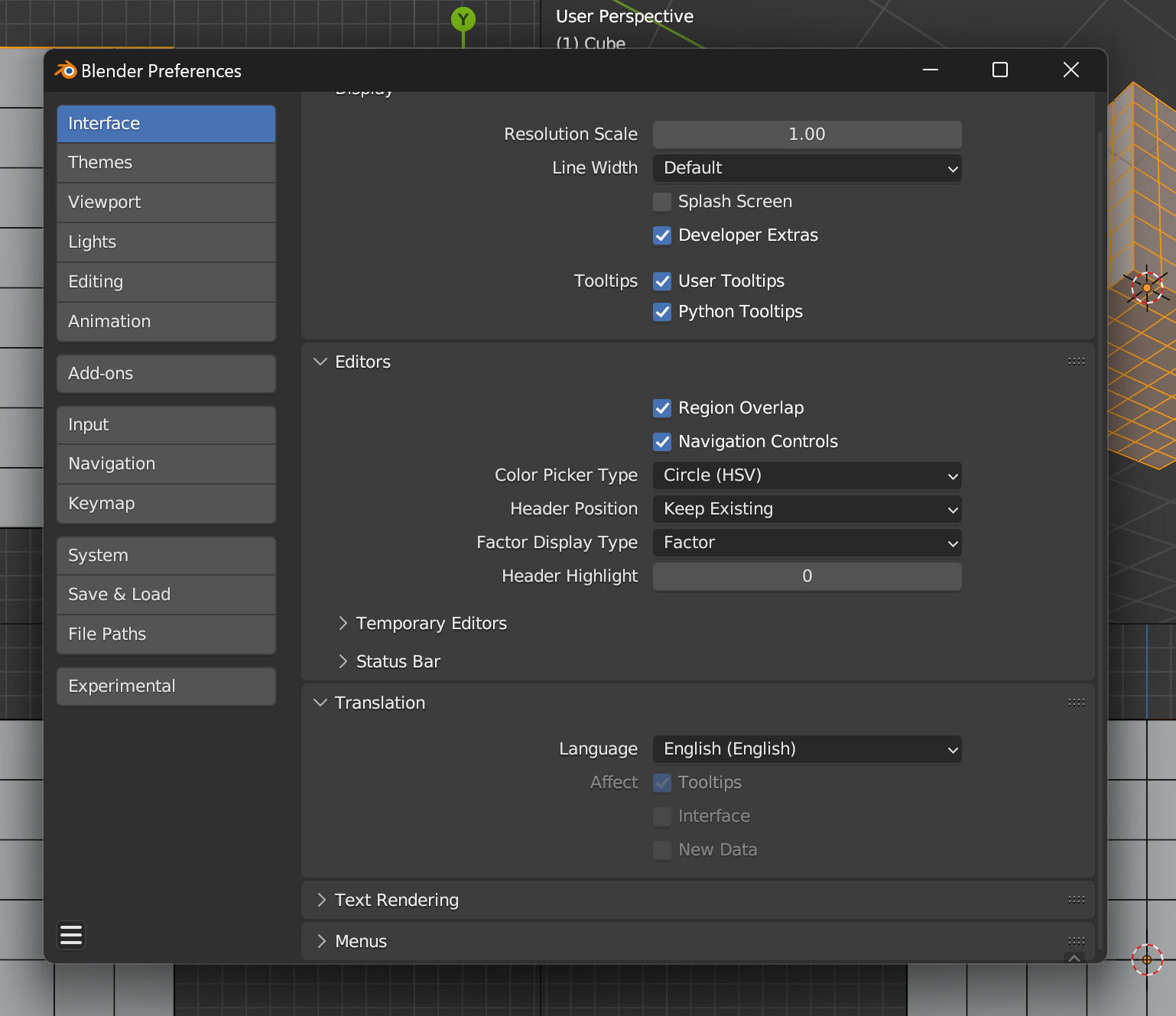This screenshot has height=1016, width=1176.
Task: Go to Save & Load preferences
Action: (x=166, y=595)
